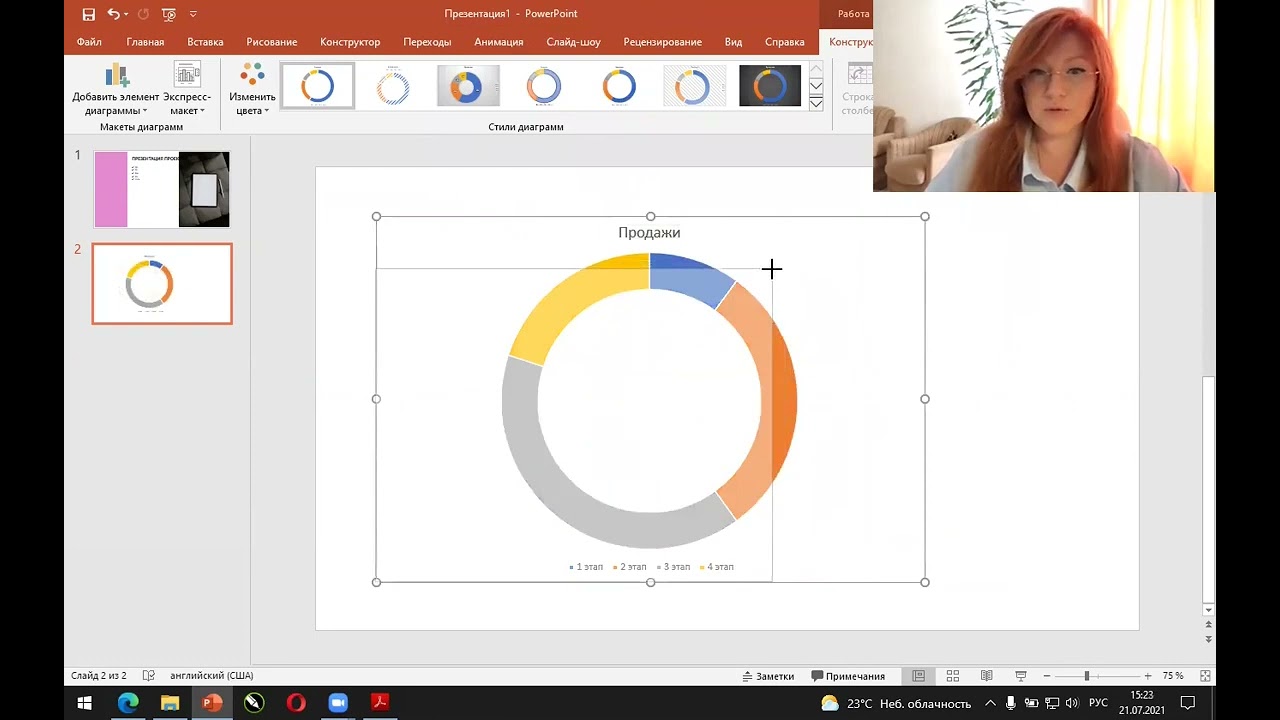The width and height of the screenshot is (1280, 720).
Task: Open the Переходы ribbon tab
Action: tap(427, 42)
